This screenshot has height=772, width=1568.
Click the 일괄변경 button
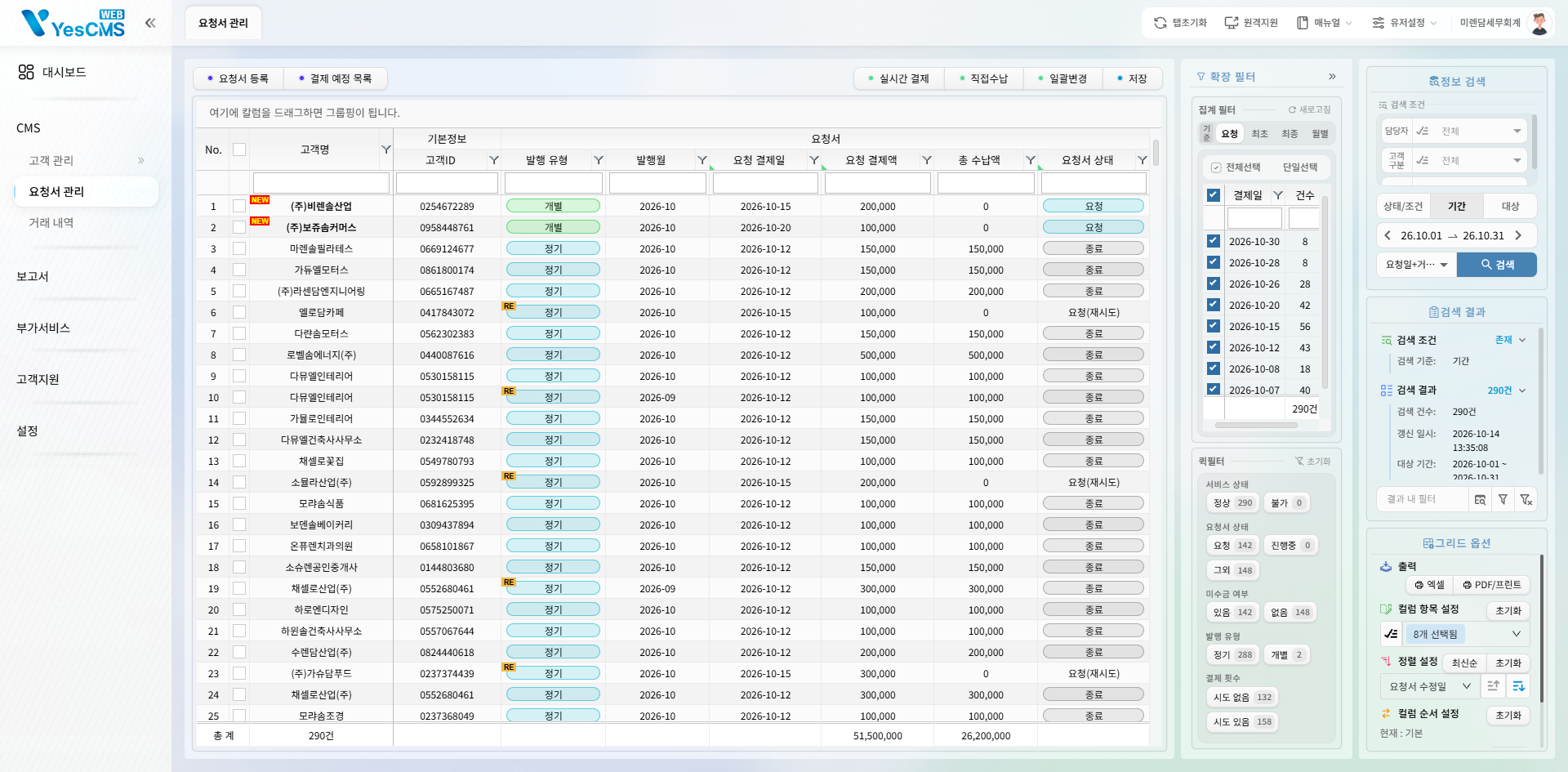click(x=1062, y=78)
